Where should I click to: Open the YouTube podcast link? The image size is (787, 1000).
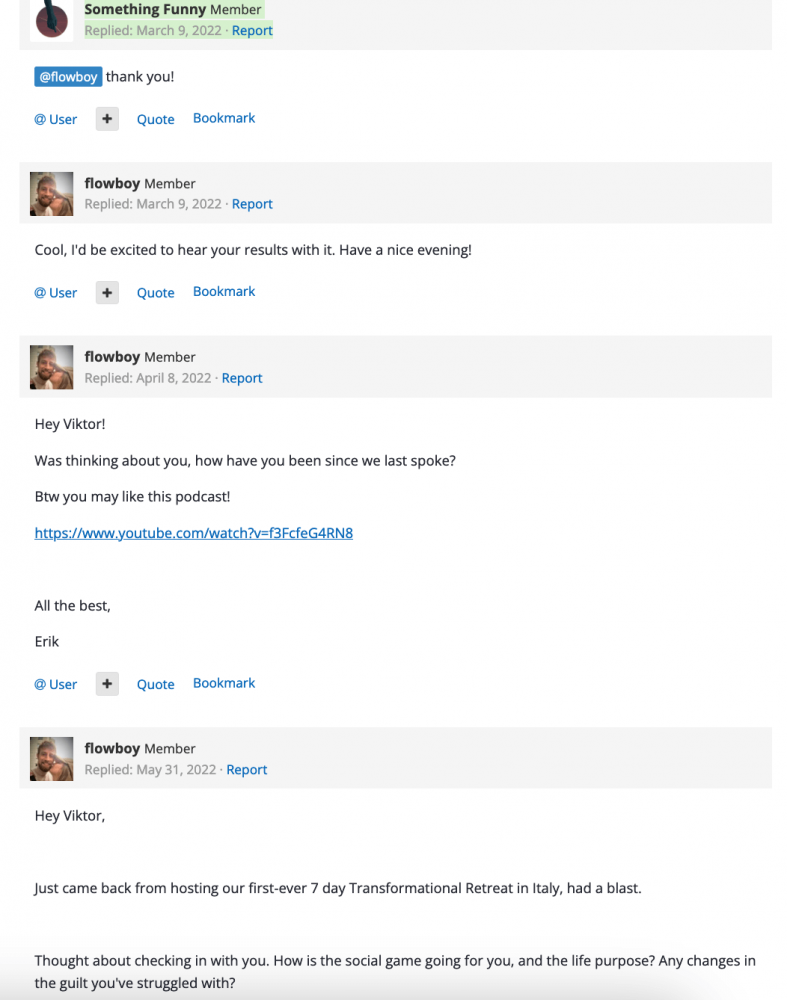(194, 533)
